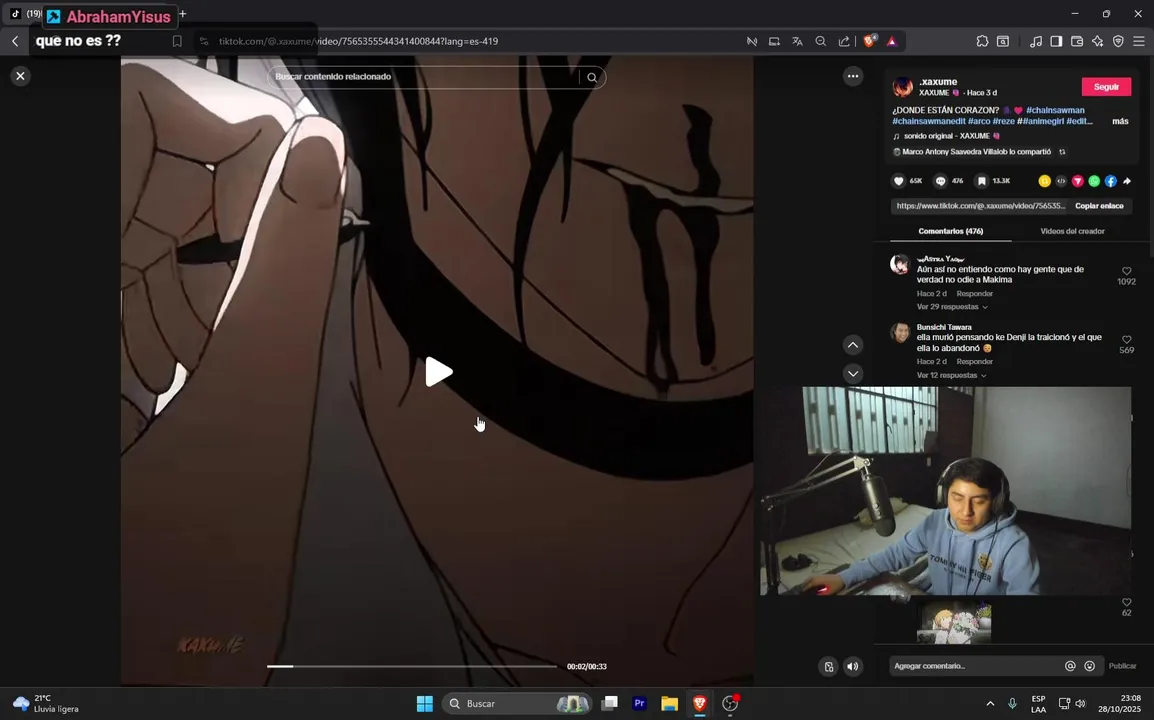Open the browser hamburger menu
This screenshot has width=1154, height=720.
1139,41
